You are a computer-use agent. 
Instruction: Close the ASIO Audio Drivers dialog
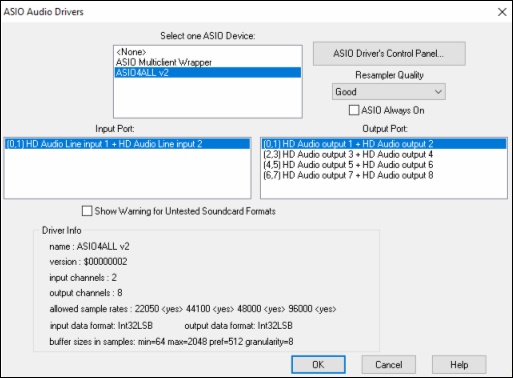point(502,12)
